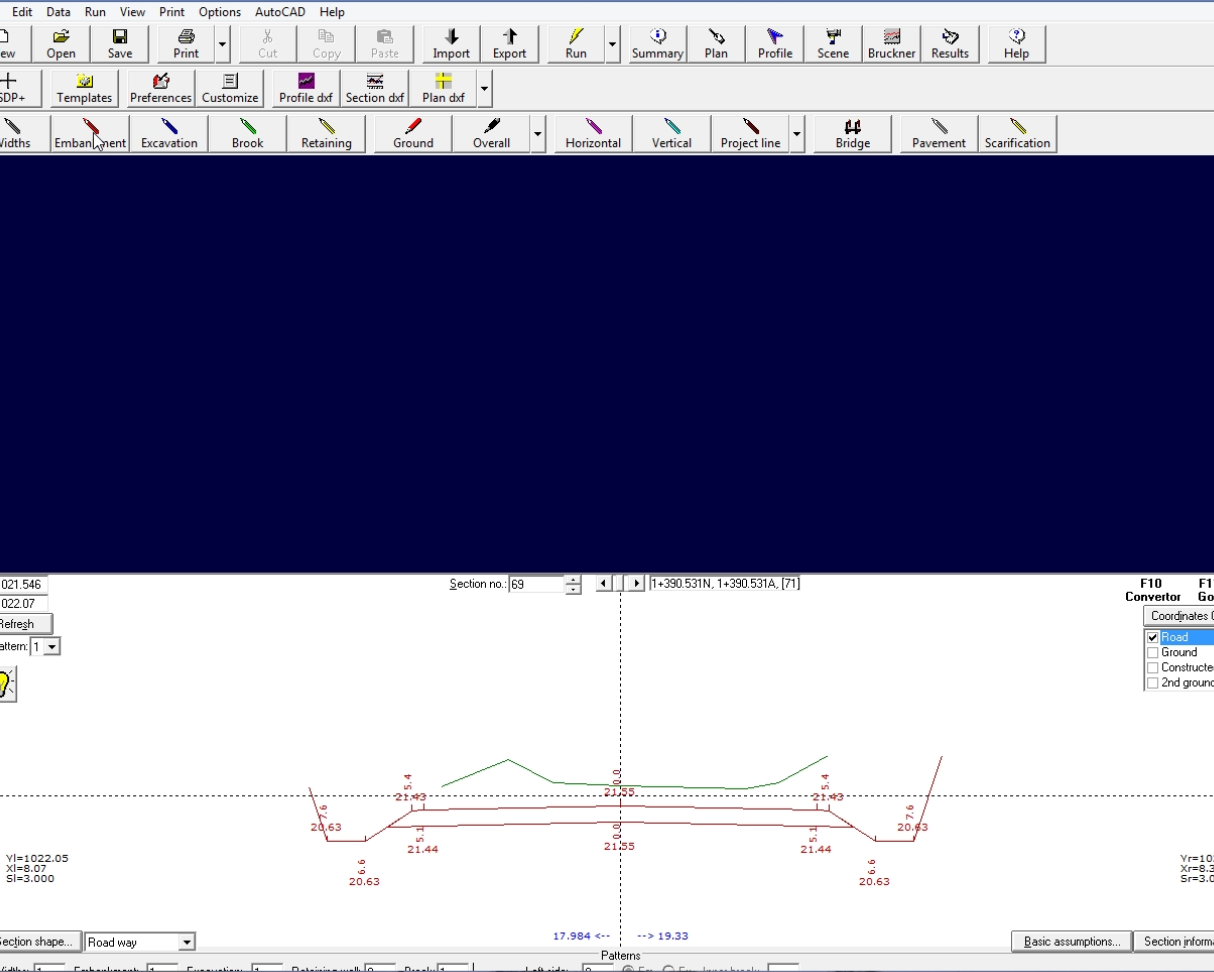The width and height of the screenshot is (1214, 972).
Task: Switch to the Plan view icon
Action: (716, 44)
